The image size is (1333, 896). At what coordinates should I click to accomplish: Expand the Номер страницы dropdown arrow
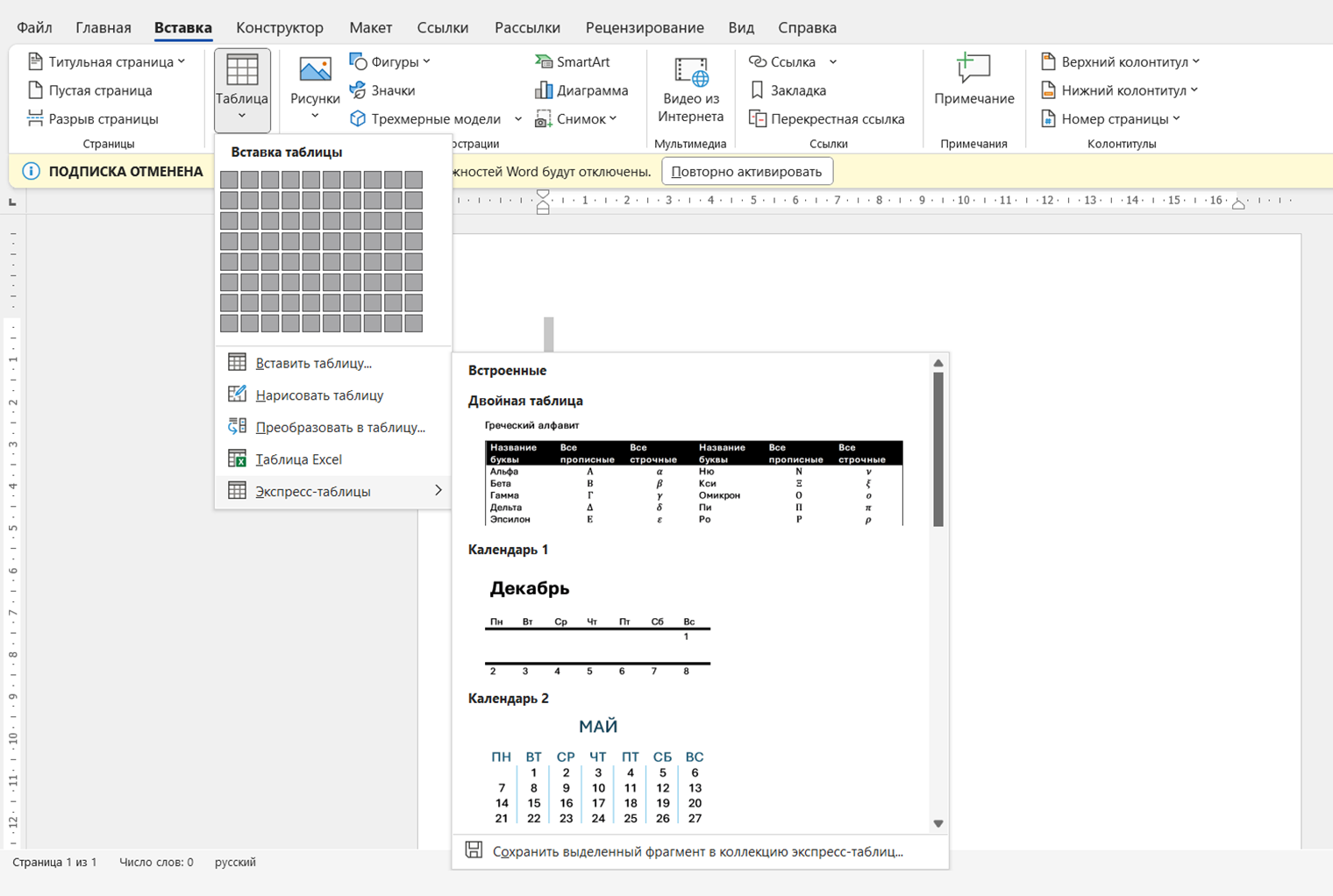coord(1176,118)
